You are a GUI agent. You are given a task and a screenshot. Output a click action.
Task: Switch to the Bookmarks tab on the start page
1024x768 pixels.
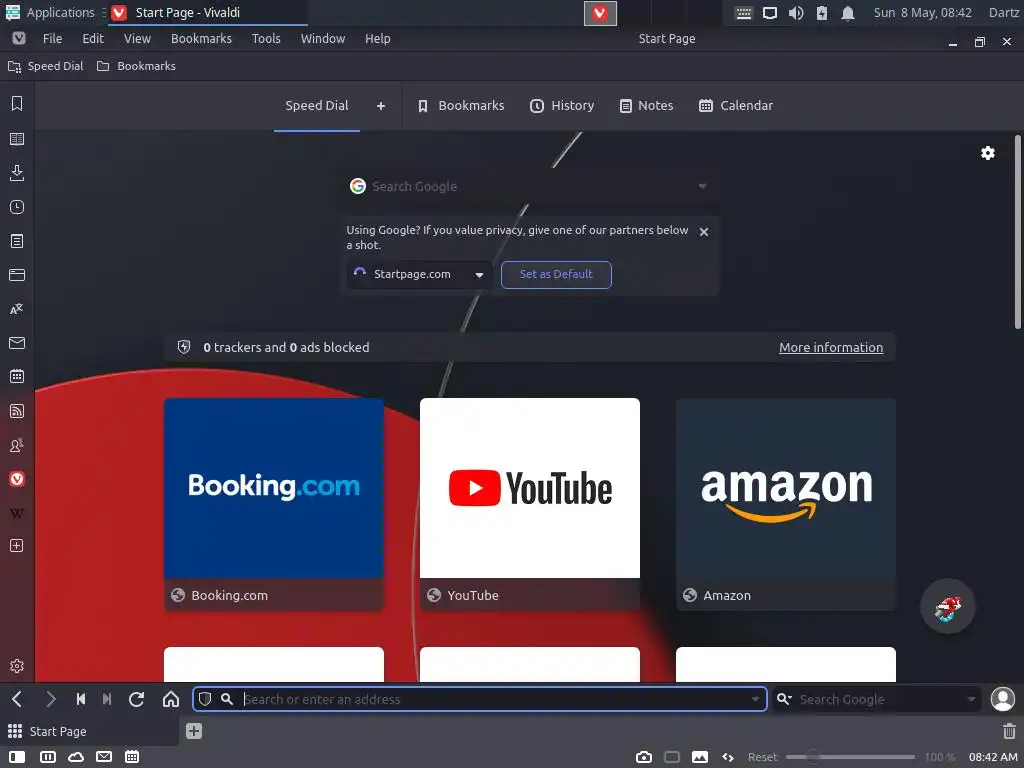click(x=461, y=106)
